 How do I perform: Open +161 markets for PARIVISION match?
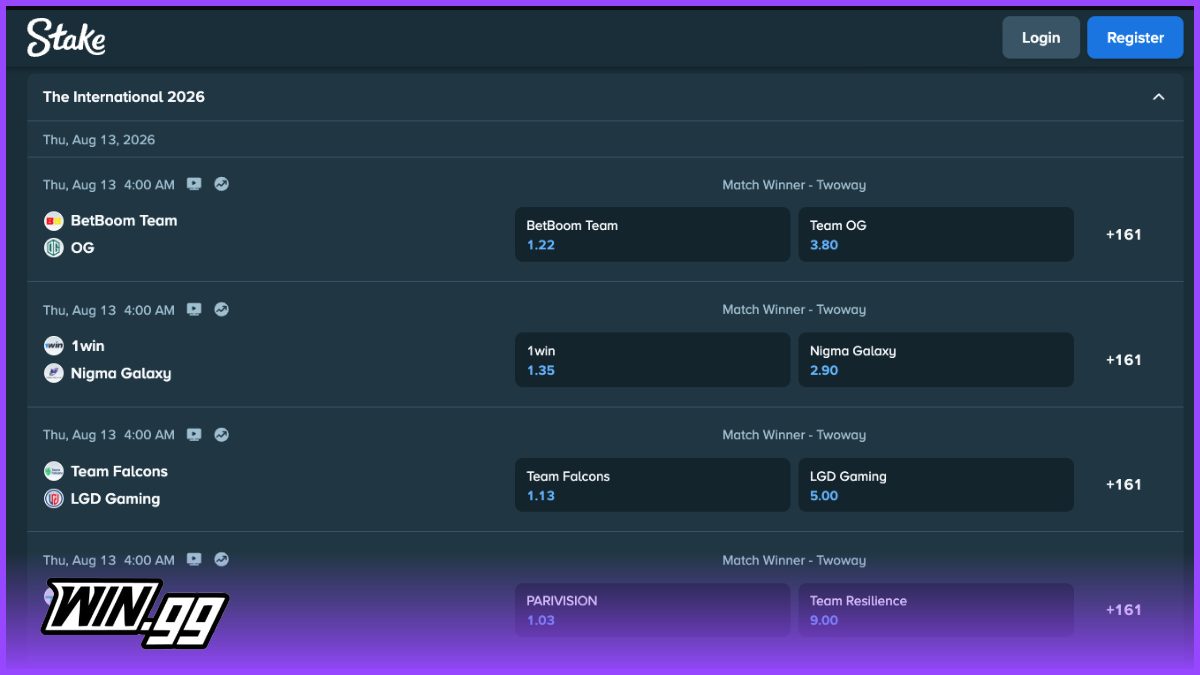pos(1123,610)
